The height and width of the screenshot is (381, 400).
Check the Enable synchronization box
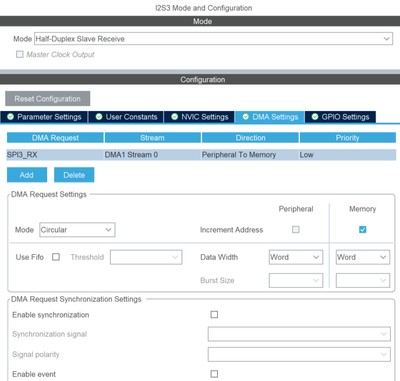point(214,315)
